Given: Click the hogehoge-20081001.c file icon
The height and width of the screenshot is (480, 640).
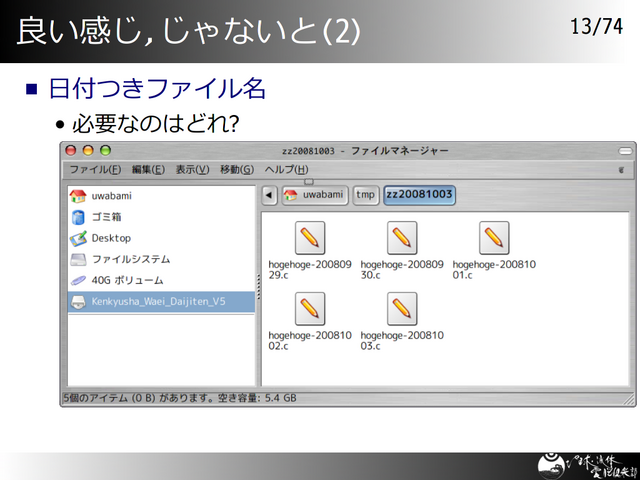Looking at the screenshot, I should (x=494, y=238).
